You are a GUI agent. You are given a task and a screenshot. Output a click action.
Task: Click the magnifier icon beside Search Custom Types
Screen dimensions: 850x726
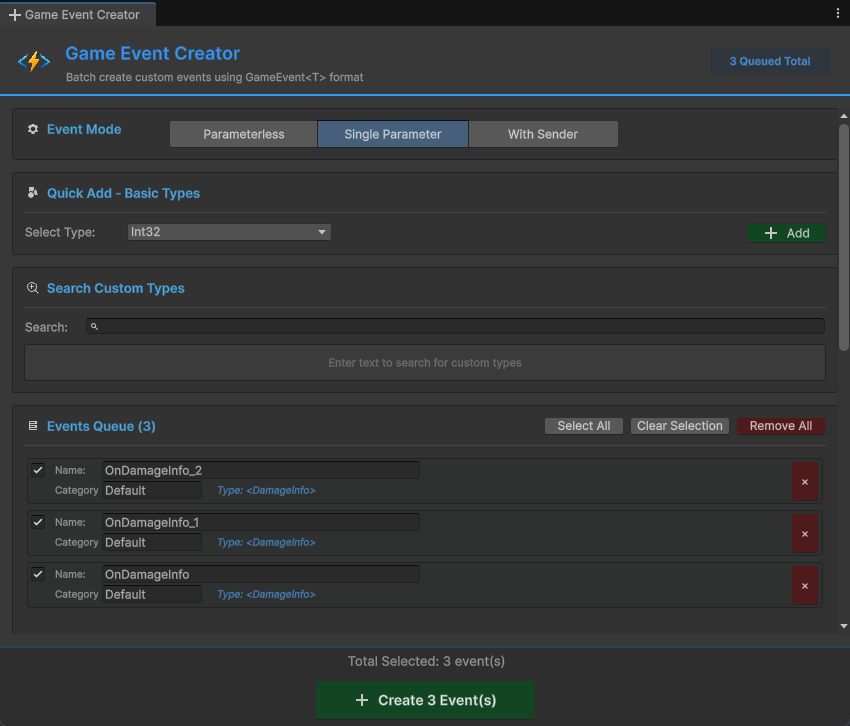[31, 288]
